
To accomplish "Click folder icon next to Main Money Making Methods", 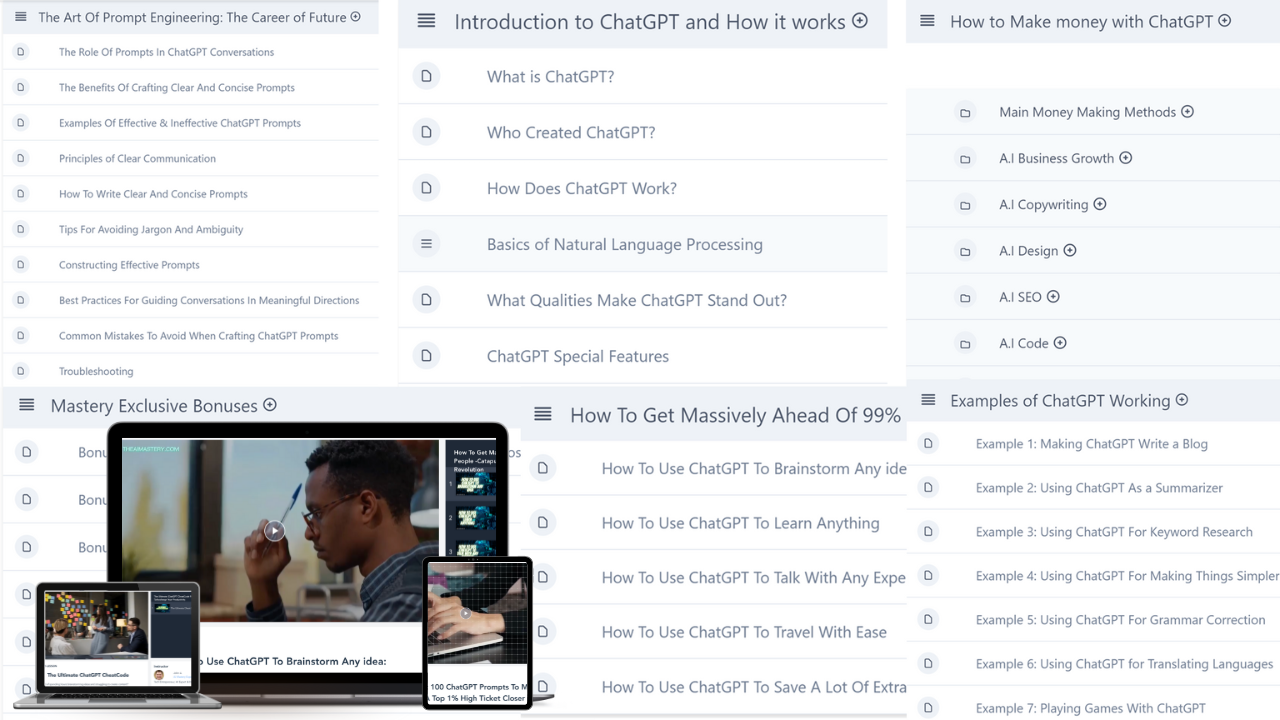I will click(x=965, y=113).
